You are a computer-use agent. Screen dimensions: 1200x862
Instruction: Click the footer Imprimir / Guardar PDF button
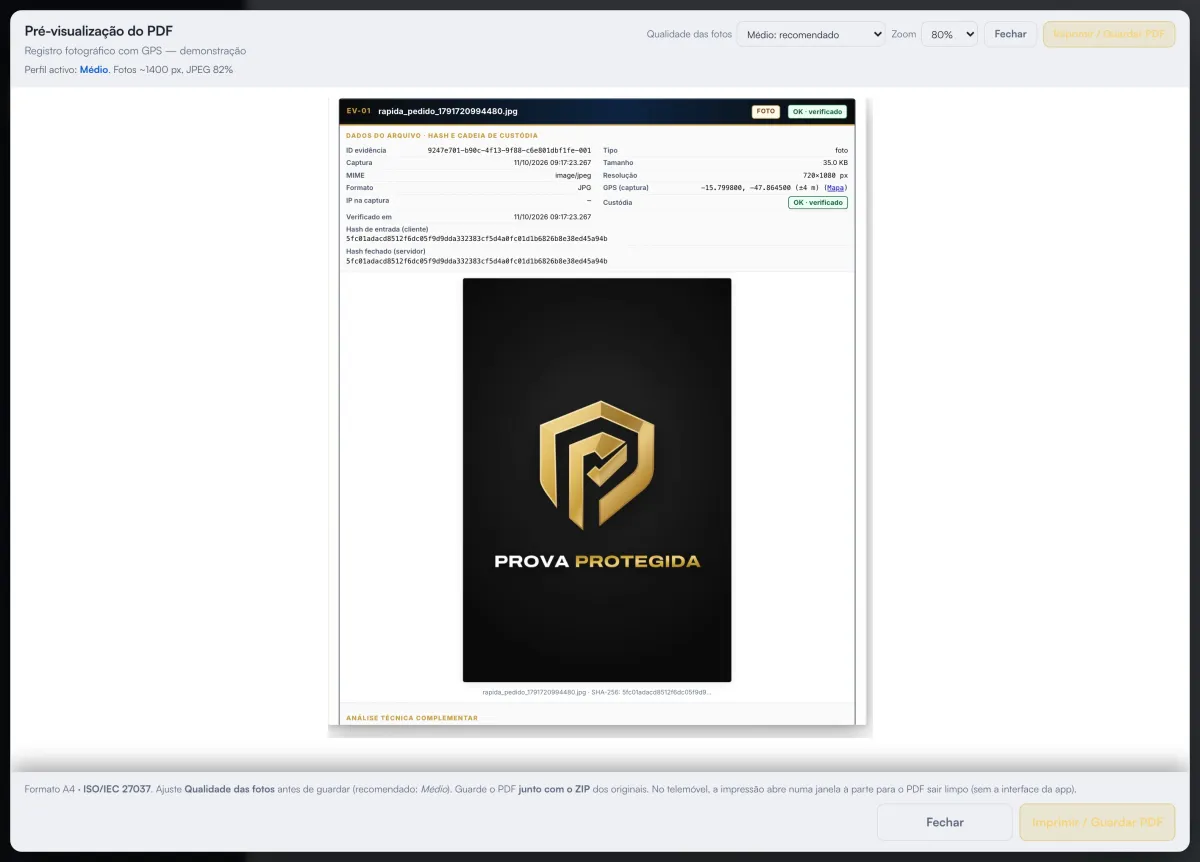click(x=1097, y=822)
